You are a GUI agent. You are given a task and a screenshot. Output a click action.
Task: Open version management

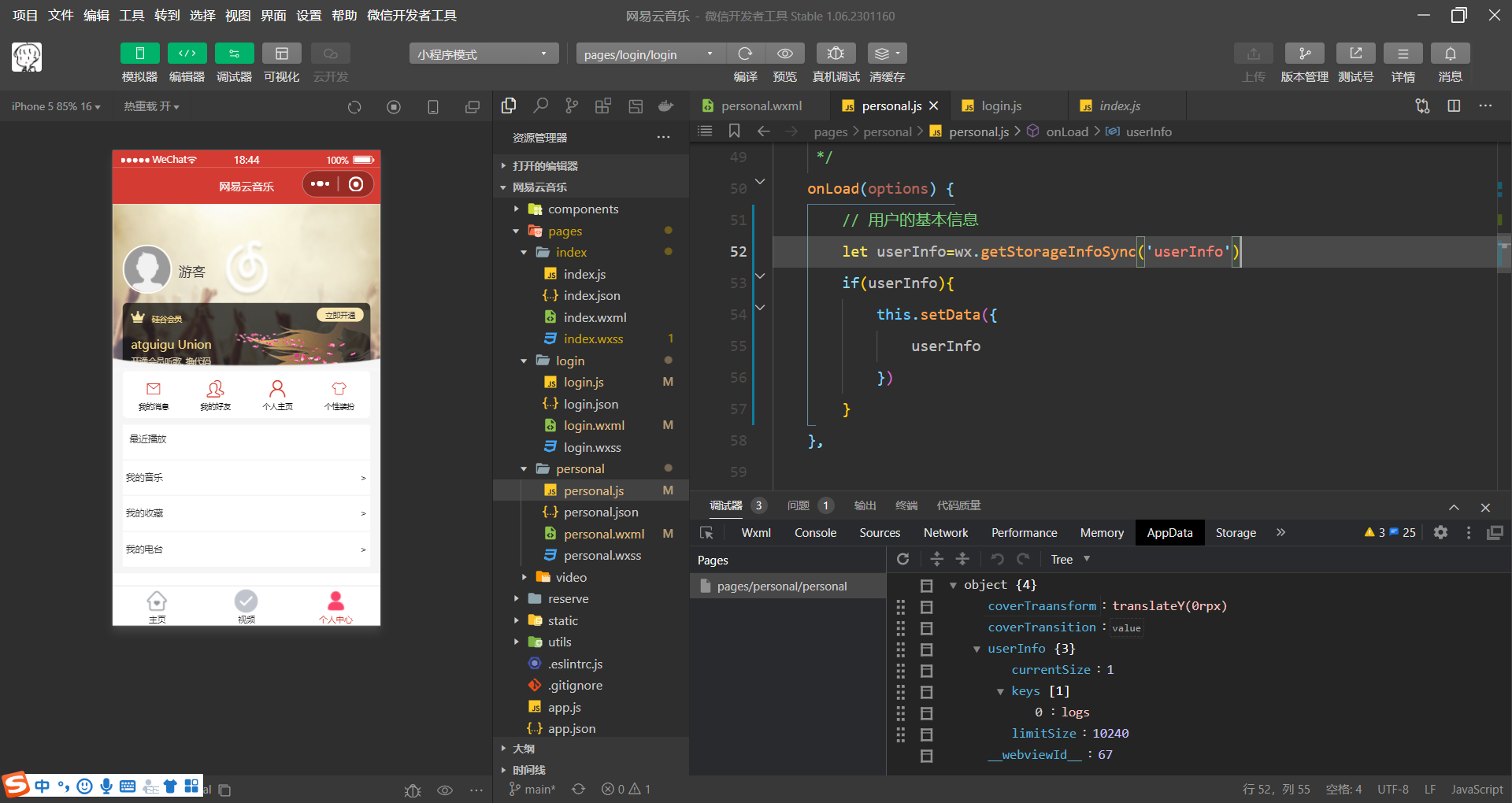(1305, 54)
